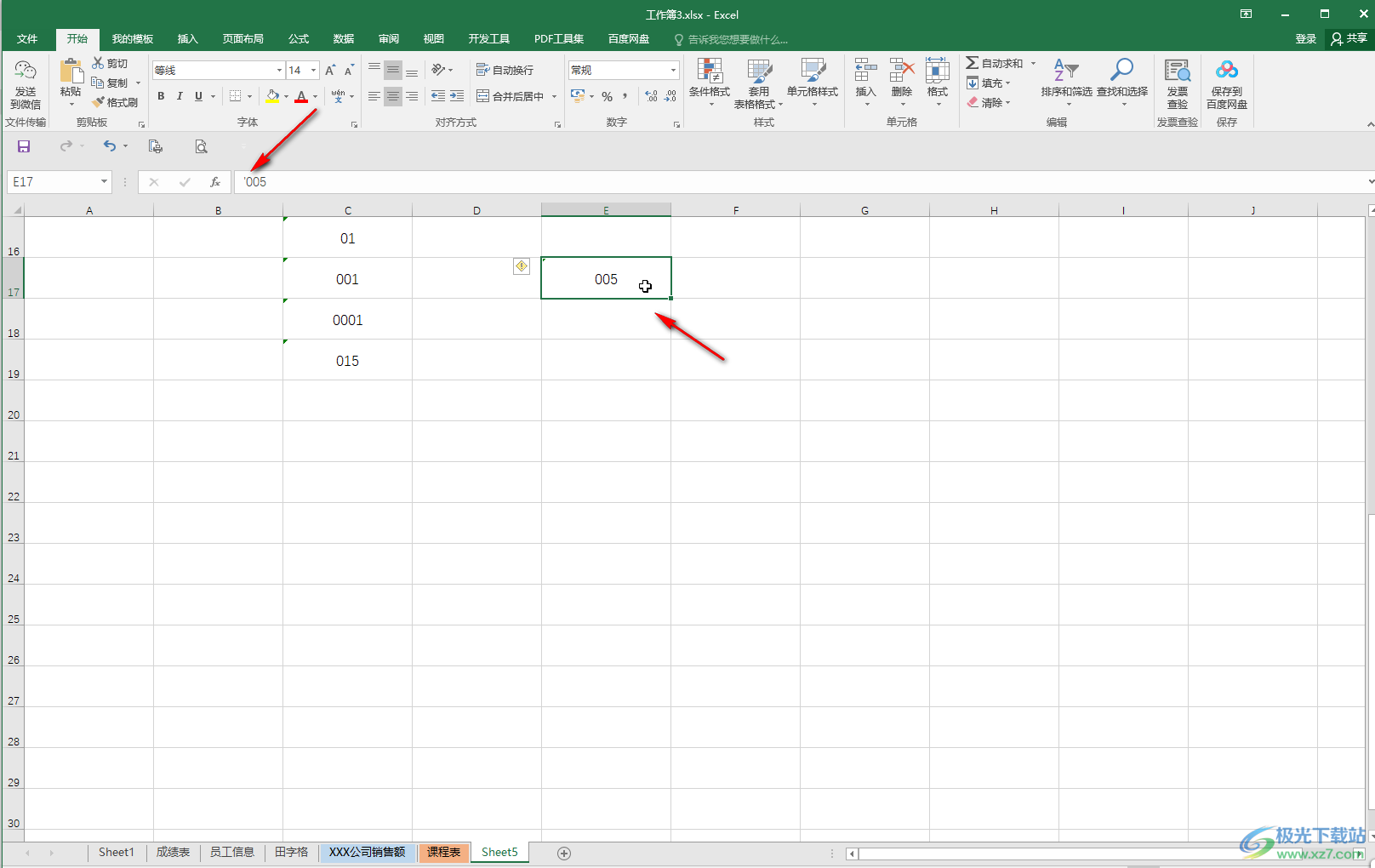Toggle align left
Image resolution: width=1375 pixels, height=868 pixels.
(x=374, y=96)
